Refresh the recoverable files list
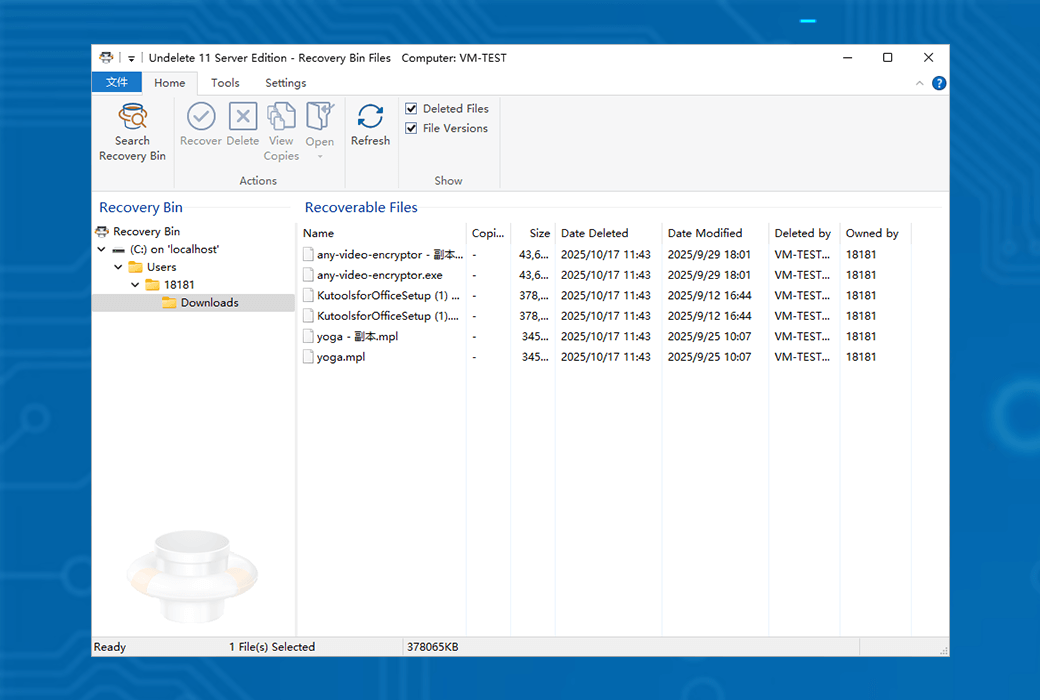This screenshot has height=700, width=1040. (370, 117)
